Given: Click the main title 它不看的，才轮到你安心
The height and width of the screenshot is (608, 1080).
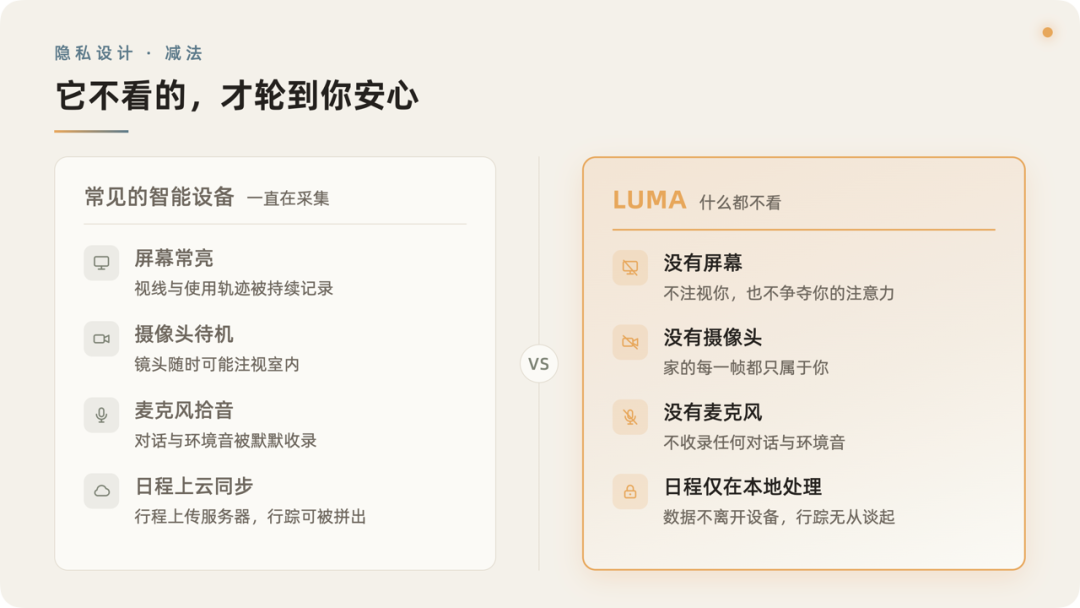Looking at the screenshot, I should coord(236,95).
